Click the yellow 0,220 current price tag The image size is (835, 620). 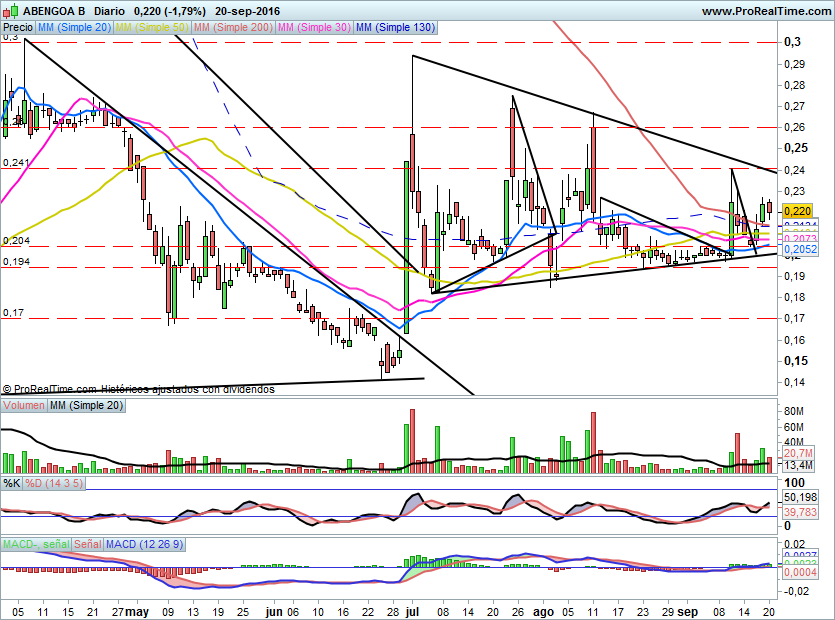click(x=798, y=210)
